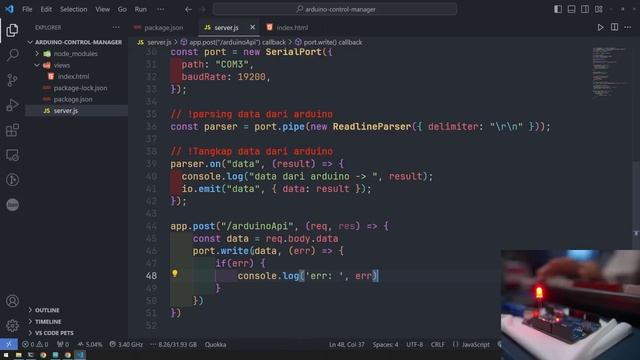Image resolution: width=640 pixels, height=360 pixels.
Task: Open the Run menu
Action: 140,9
